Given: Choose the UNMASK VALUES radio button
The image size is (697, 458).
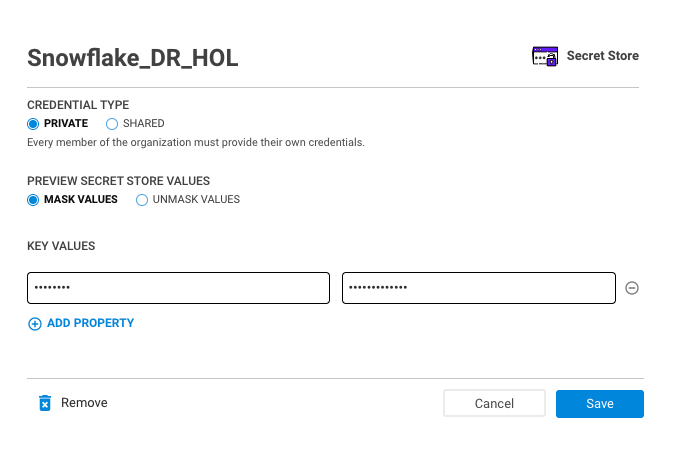Looking at the screenshot, I should (142, 200).
